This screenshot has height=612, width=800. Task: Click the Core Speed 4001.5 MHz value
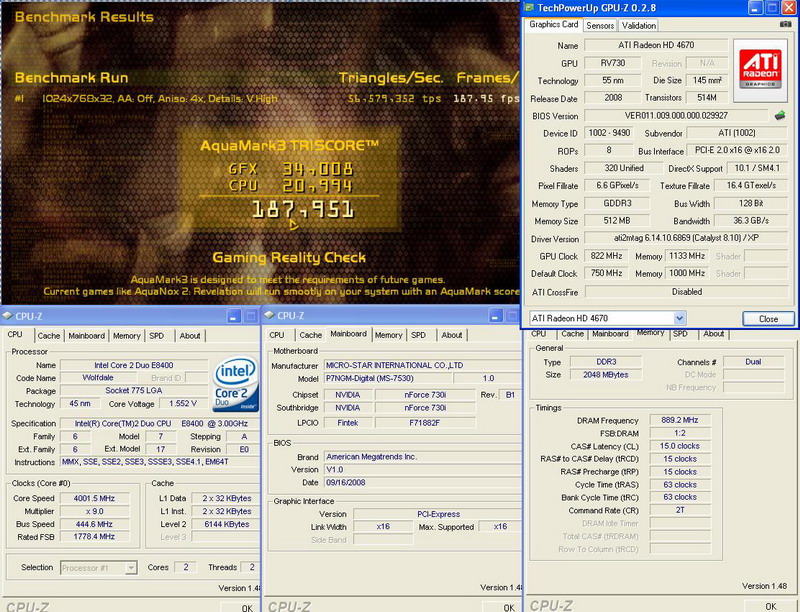click(94, 498)
